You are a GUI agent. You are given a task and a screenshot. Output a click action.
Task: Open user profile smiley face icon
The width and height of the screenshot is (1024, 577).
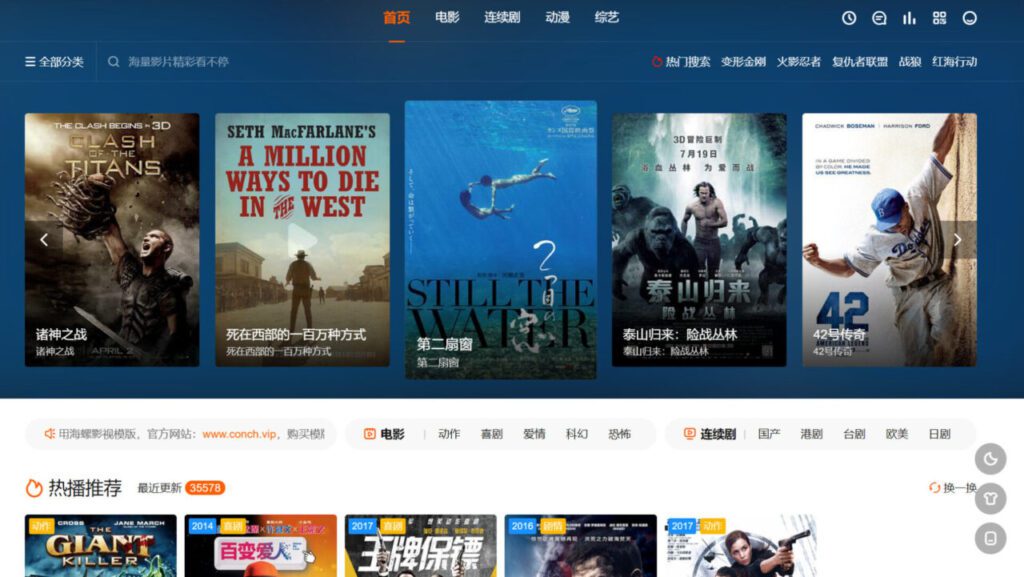point(969,18)
